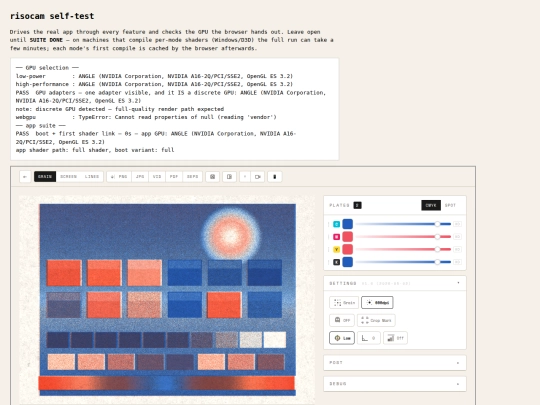Switch to LINES mode tab
This screenshot has height=405, width=540.
tap(92, 177)
